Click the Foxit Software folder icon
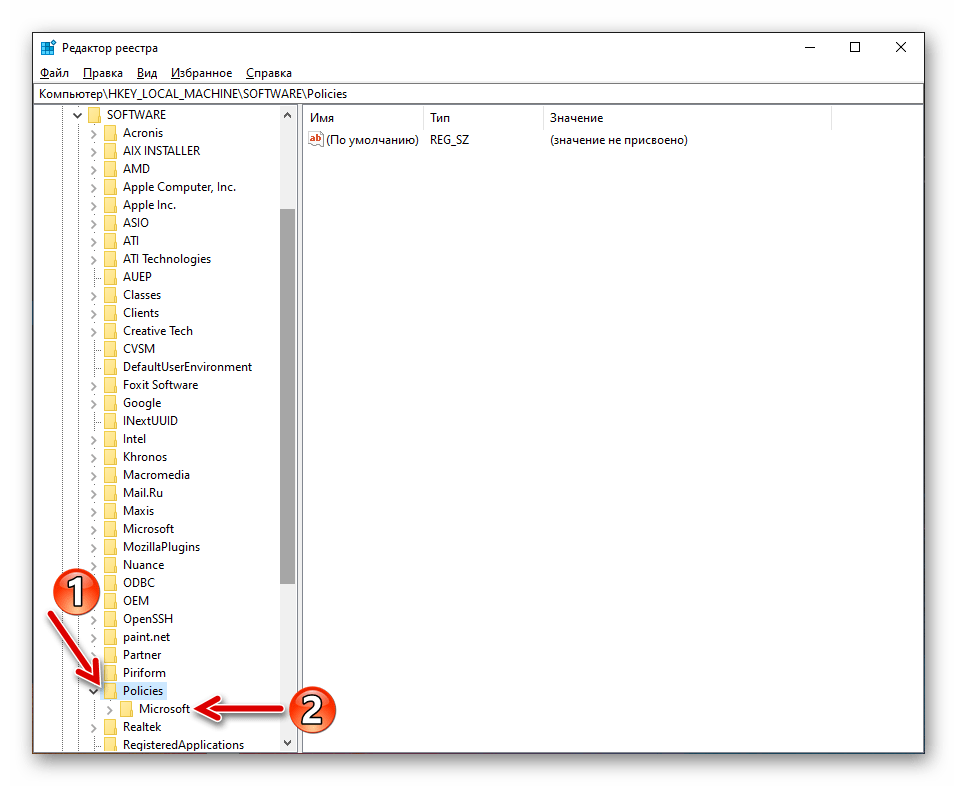Screen dimensions: 957x786 pyautogui.click(x=110, y=385)
